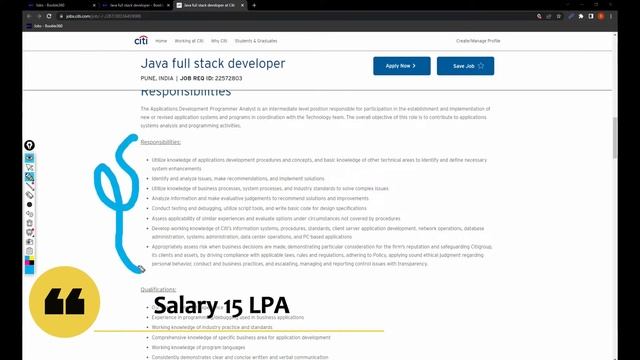
Task: Click the trash clear-drawing icon
Action: 29,223
